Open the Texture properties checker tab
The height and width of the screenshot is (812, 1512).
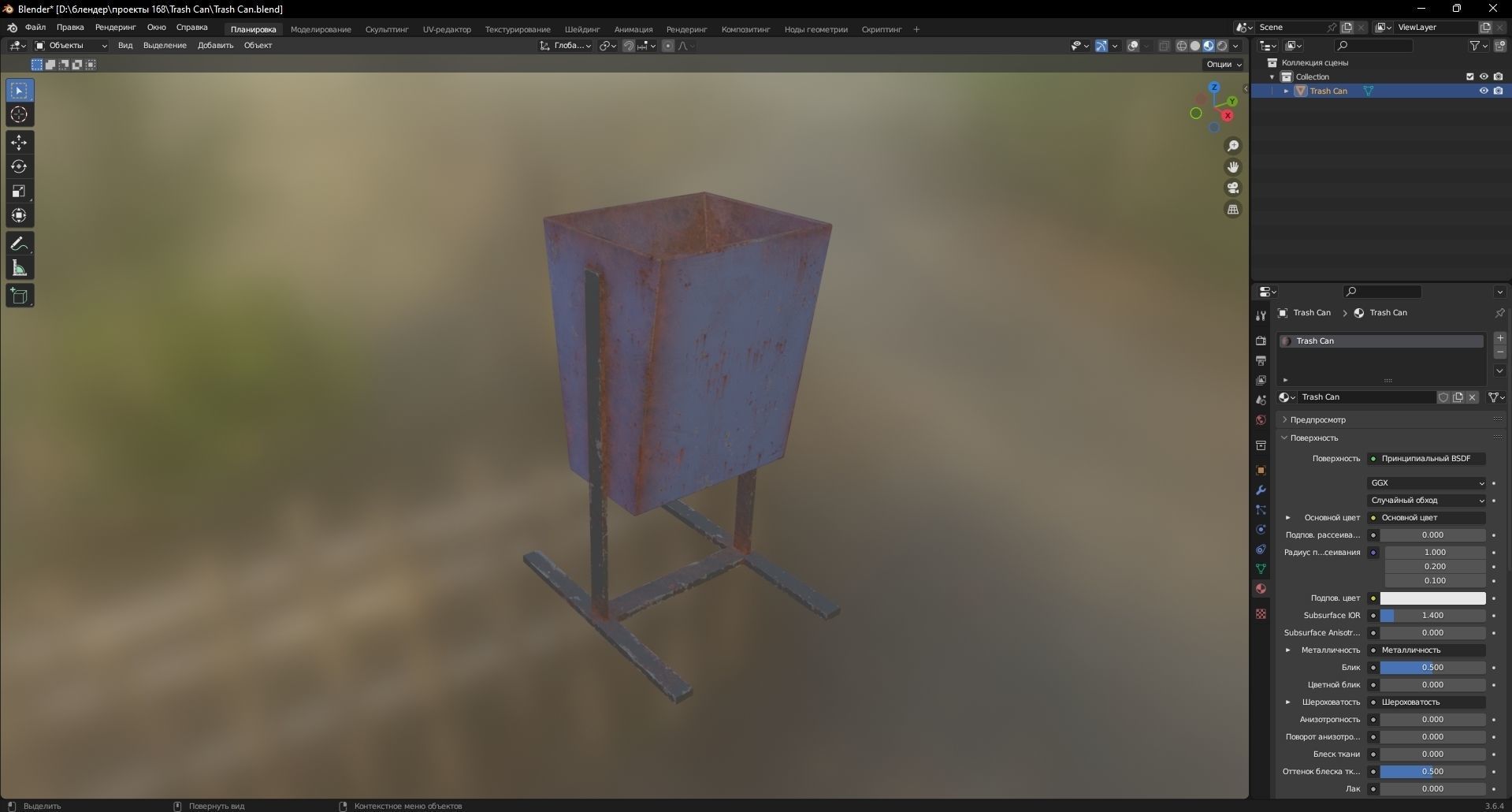tap(1261, 613)
